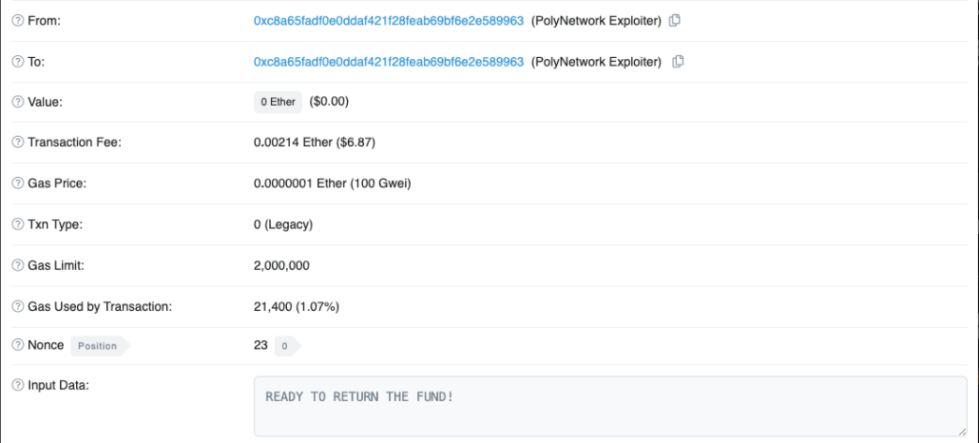Copy the To address to clipboard
The image size is (979, 443).
[679, 62]
